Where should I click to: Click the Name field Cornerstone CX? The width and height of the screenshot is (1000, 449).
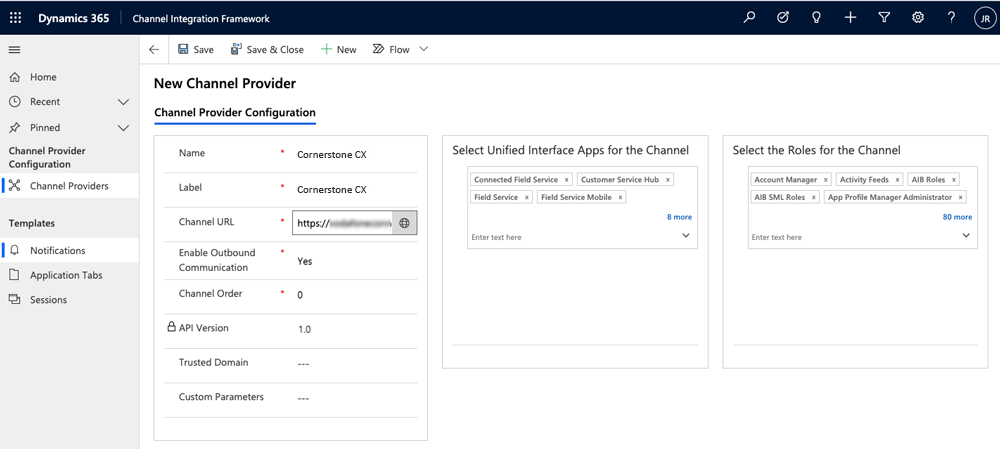click(x=332, y=154)
